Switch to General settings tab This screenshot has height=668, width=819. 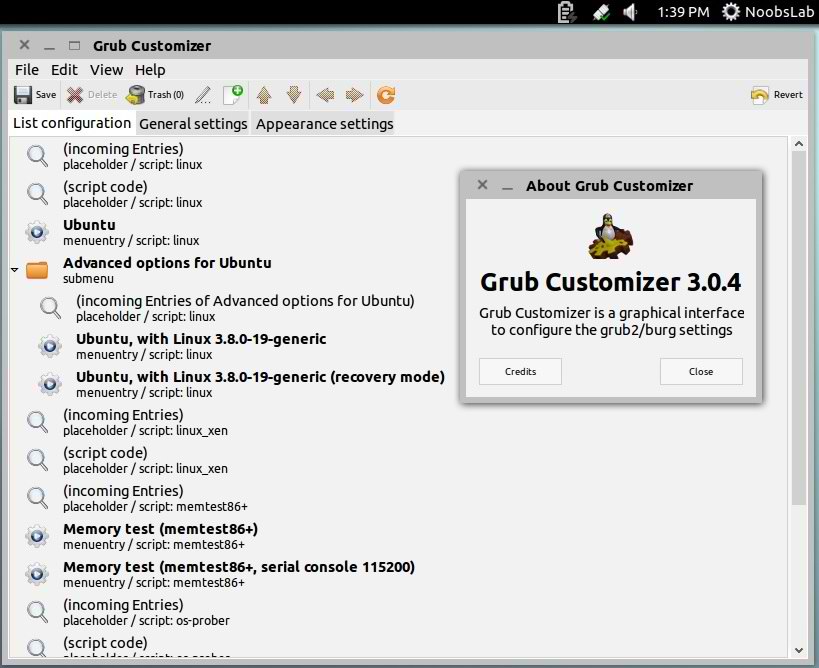click(193, 124)
